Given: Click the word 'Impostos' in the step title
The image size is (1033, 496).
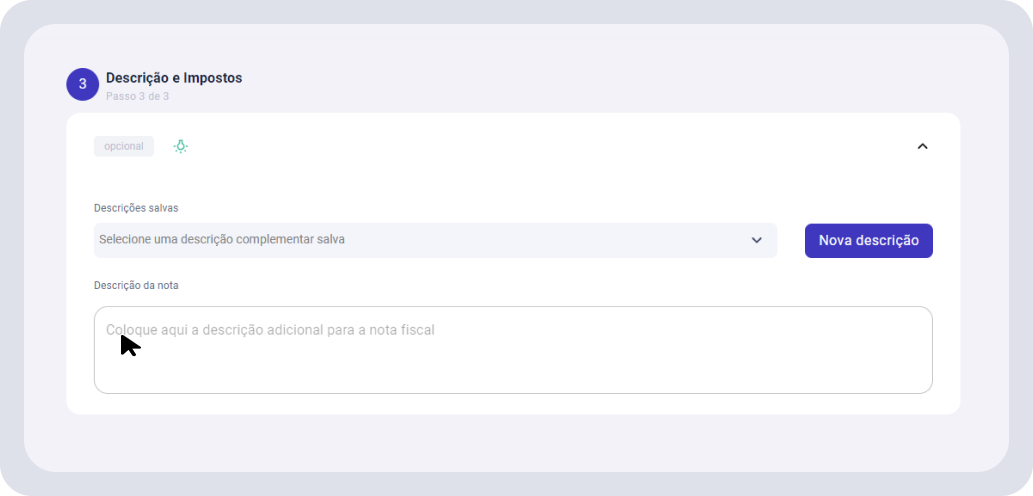Looking at the screenshot, I should click(213, 78).
